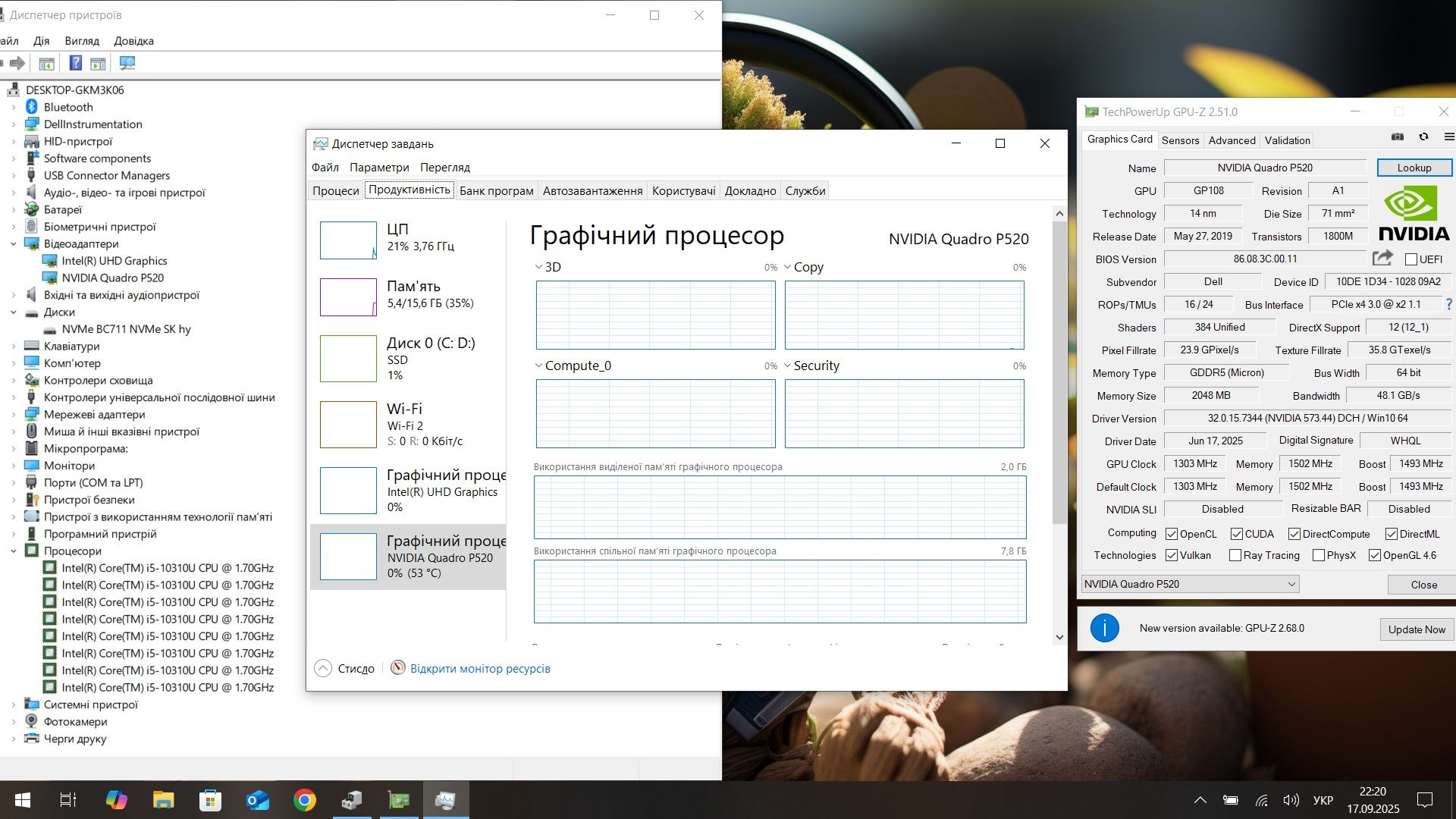1456x819 pixels.
Task: Switch to the GPU-Z Validation tab
Action: coord(1287,140)
